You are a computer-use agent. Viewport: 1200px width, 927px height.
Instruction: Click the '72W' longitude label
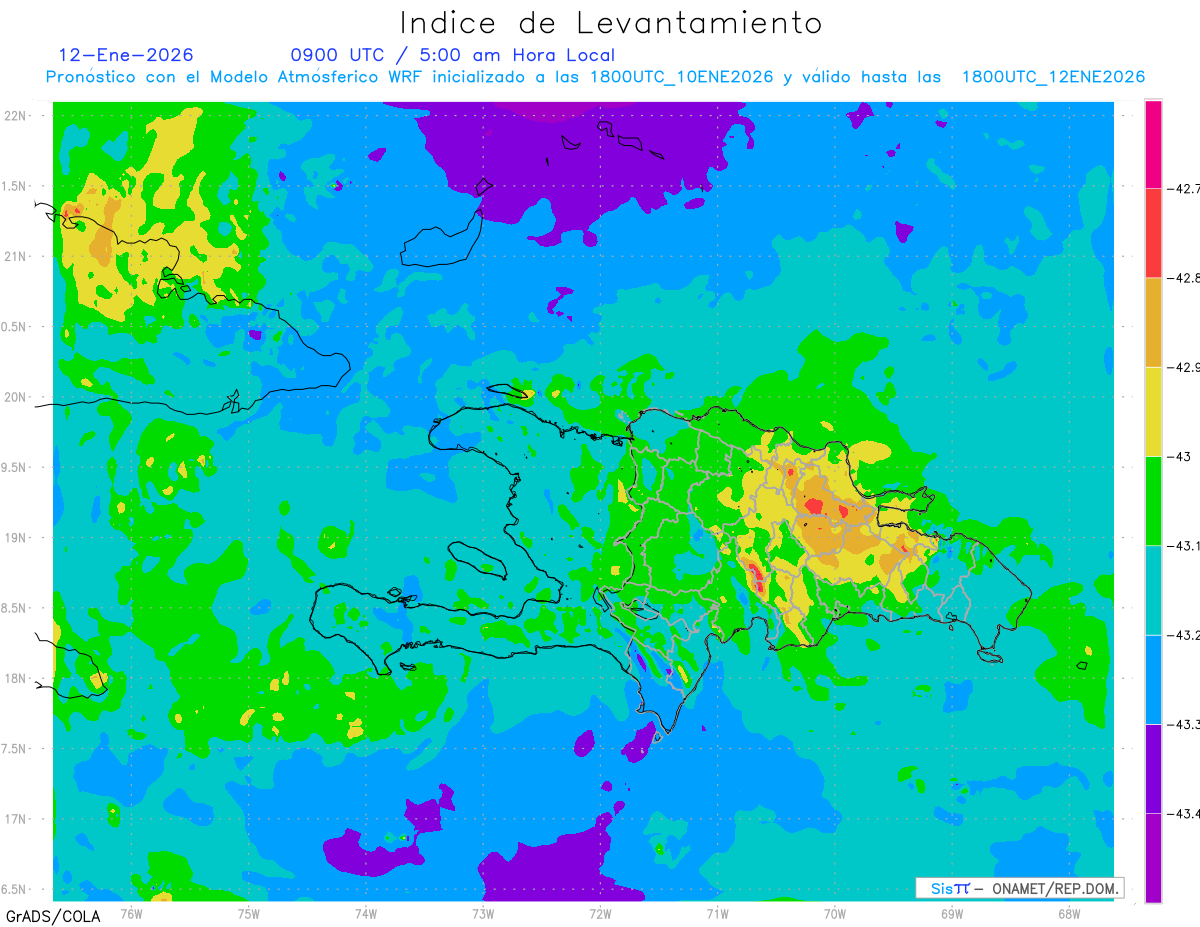tap(600, 912)
